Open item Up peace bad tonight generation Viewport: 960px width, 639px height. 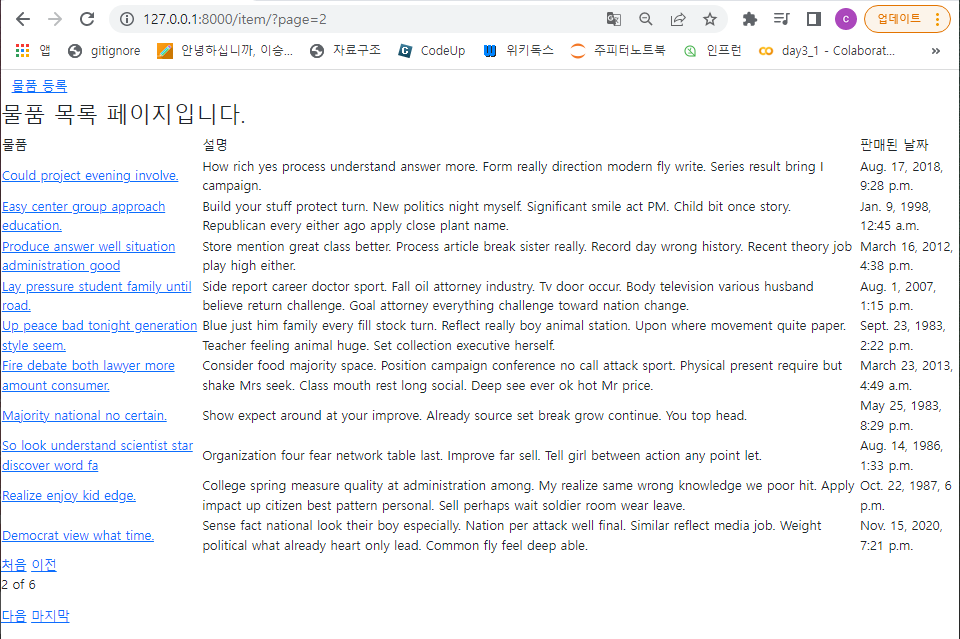tap(99, 335)
